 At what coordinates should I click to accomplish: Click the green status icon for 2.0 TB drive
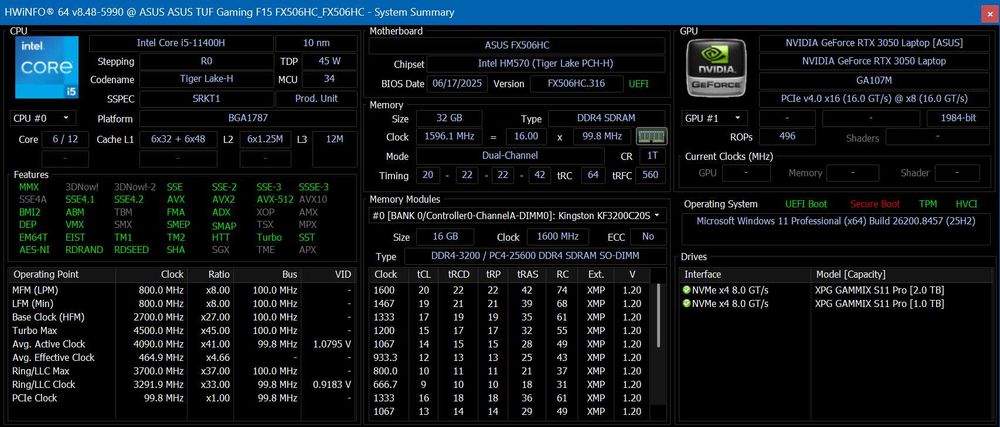(x=687, y=290)
